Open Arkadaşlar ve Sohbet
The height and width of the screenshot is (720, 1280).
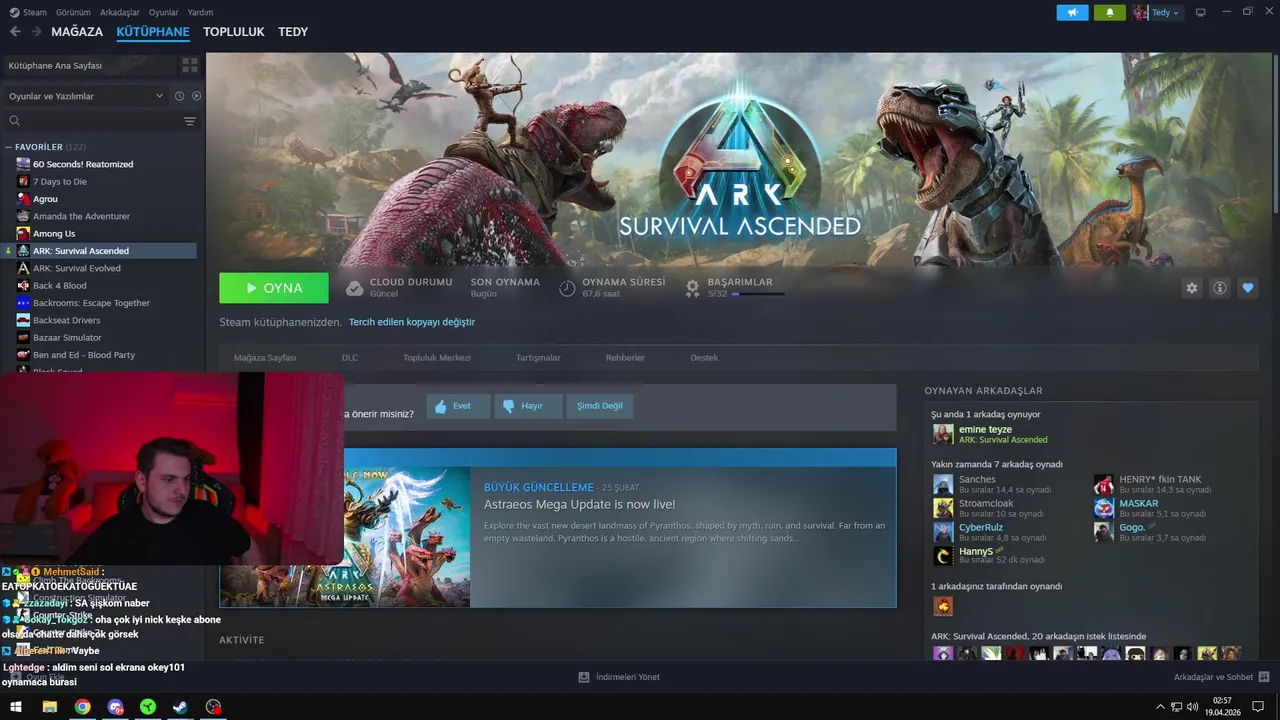click(x=1221, y=677)
